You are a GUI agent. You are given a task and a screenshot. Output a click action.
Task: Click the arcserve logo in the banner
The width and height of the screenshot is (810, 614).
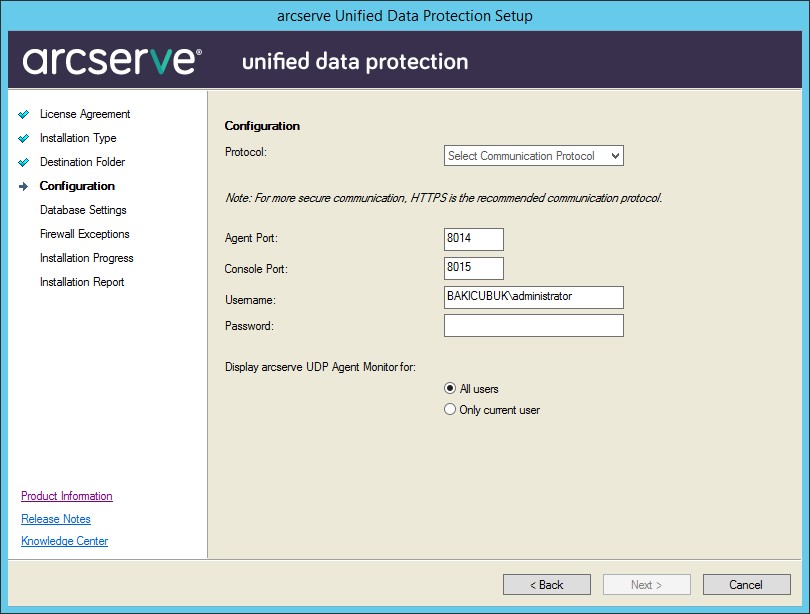(x=112, y=60)
